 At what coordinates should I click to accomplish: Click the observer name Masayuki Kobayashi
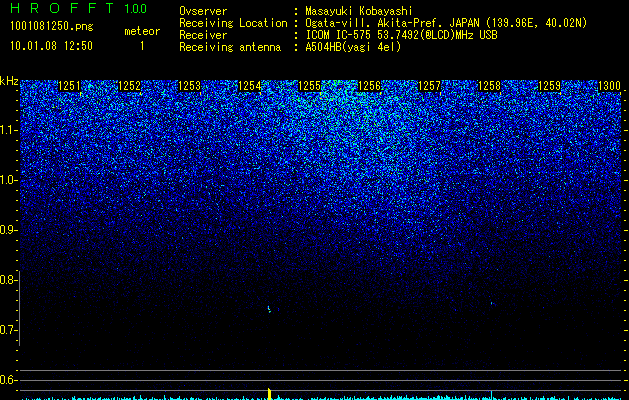pyautogui.click(x=359, y=11)
